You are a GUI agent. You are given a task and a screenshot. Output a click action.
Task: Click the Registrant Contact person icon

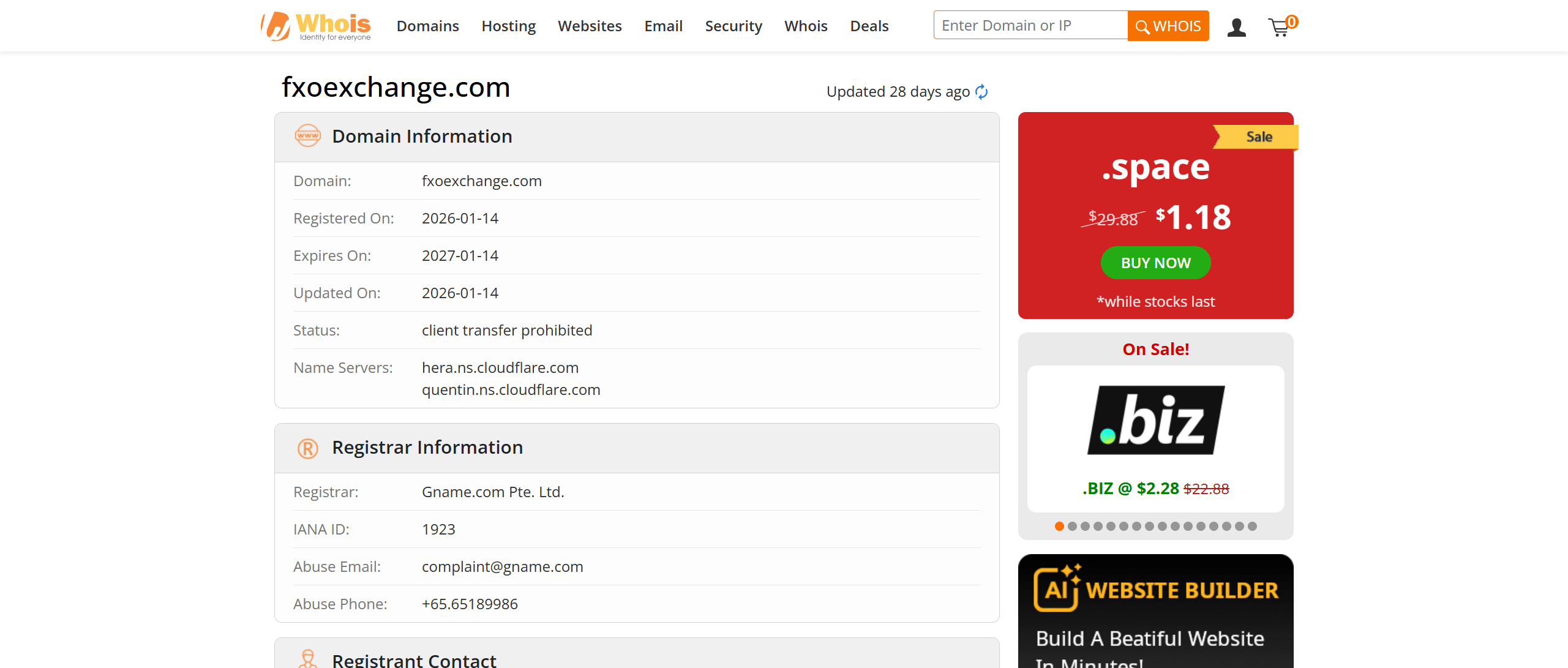307,658
